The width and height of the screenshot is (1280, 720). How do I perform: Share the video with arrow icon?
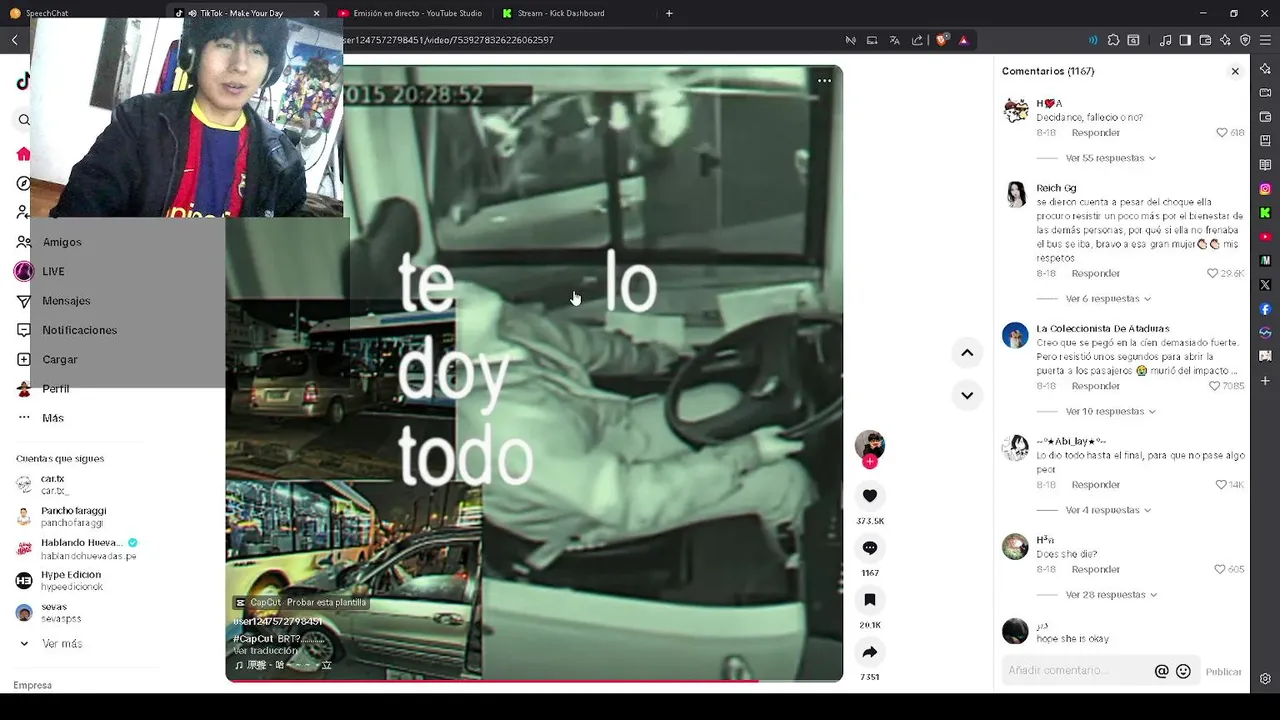(x=869, y=652)
